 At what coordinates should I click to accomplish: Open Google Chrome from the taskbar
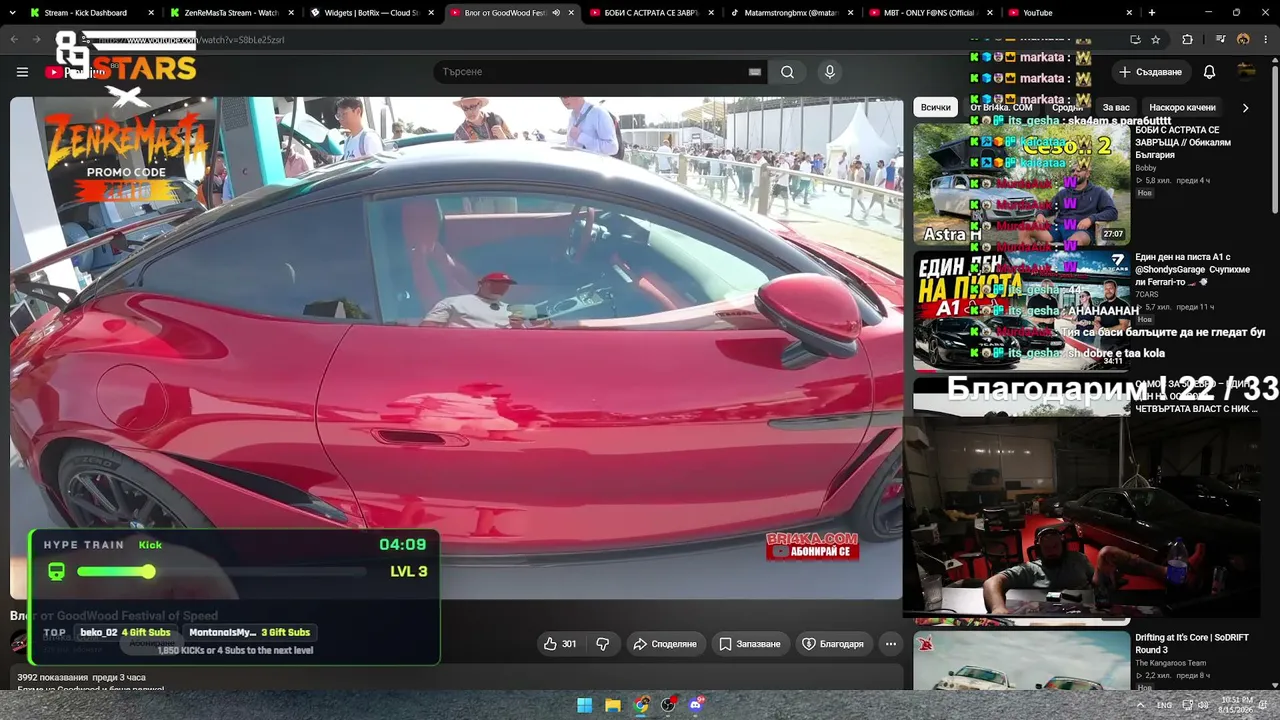coord(641,705)
